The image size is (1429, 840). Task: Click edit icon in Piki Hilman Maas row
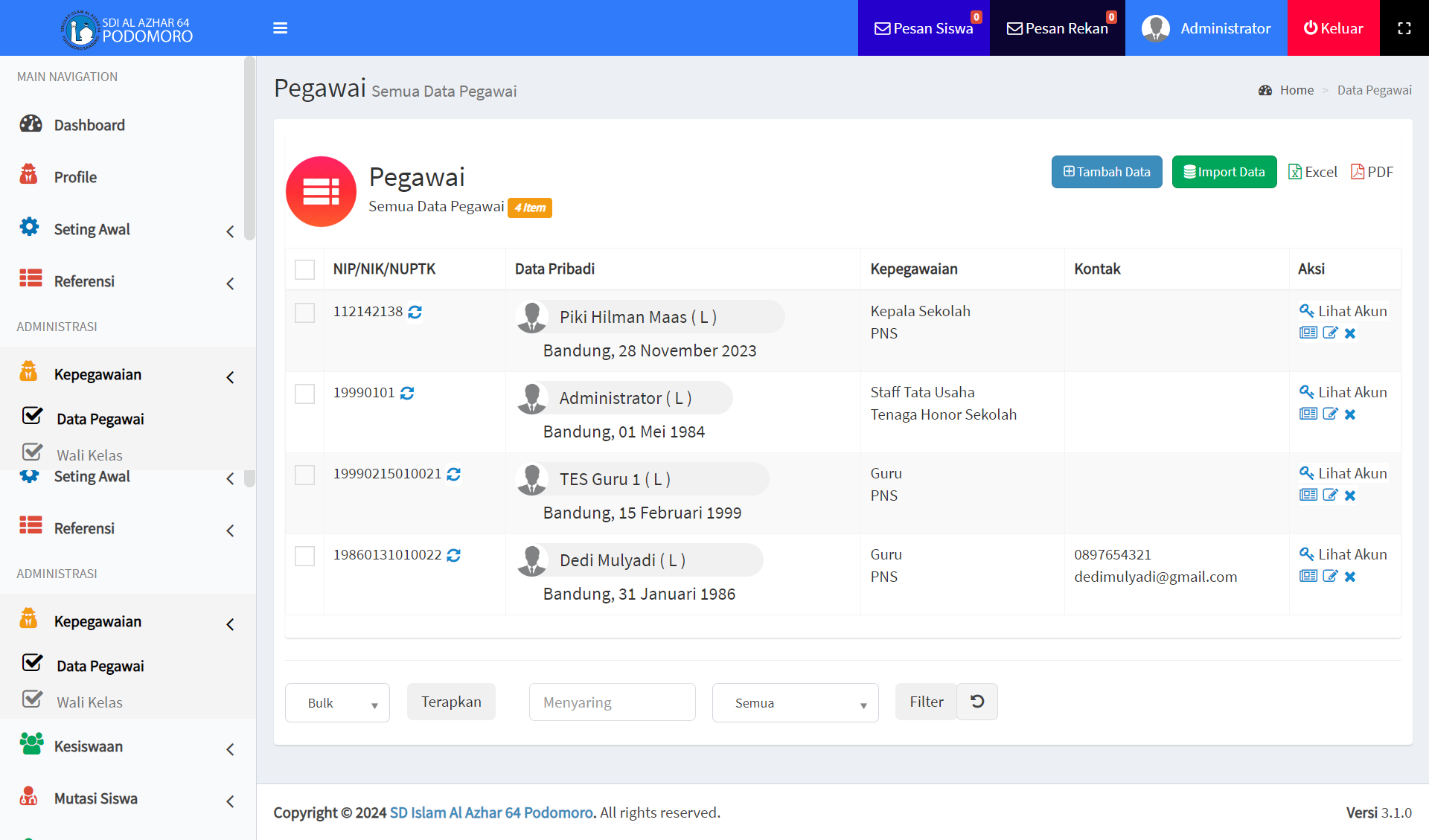1330,333
